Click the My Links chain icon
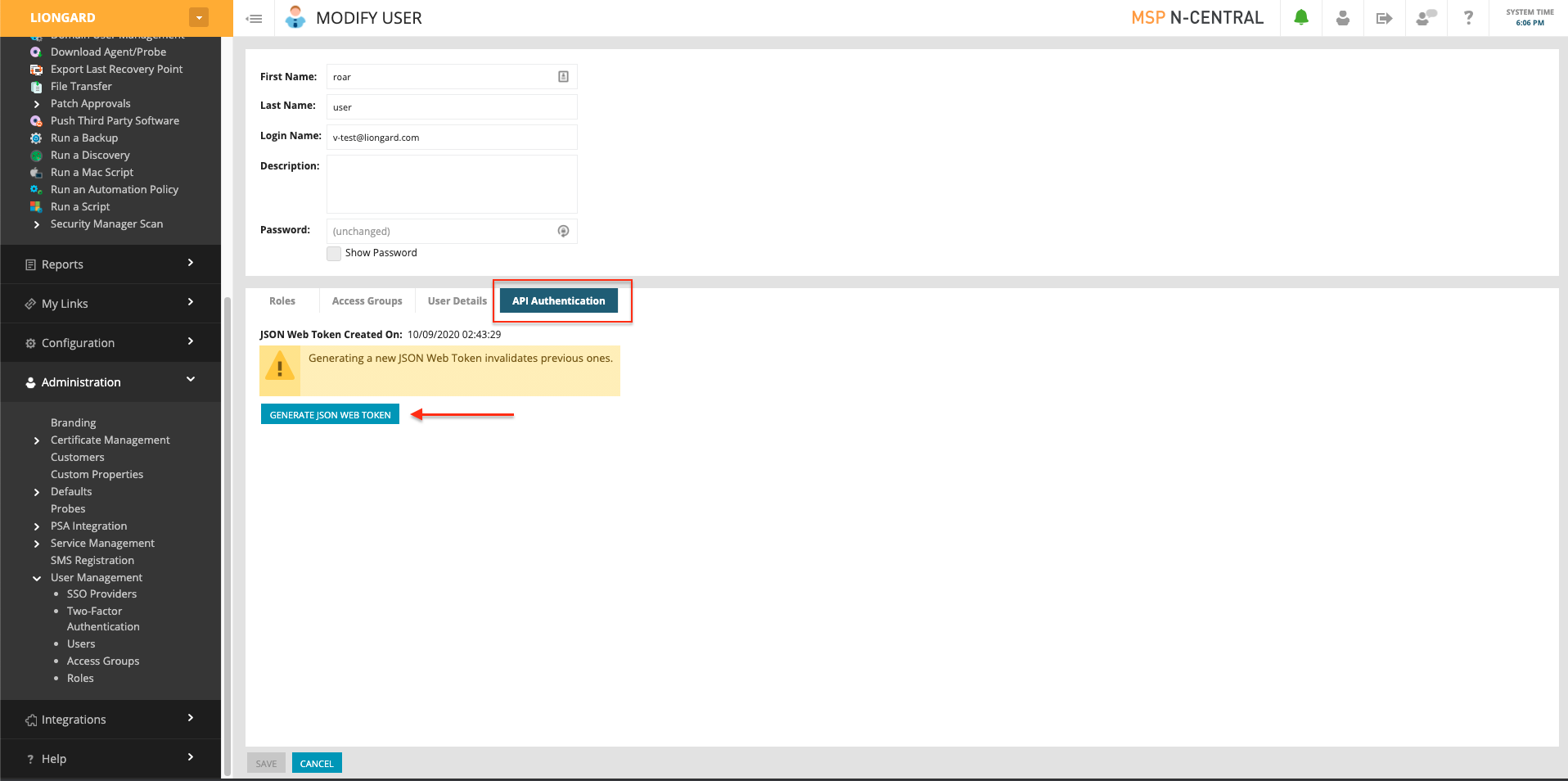This screenshot has height=781, width=1568. point(30,304)
